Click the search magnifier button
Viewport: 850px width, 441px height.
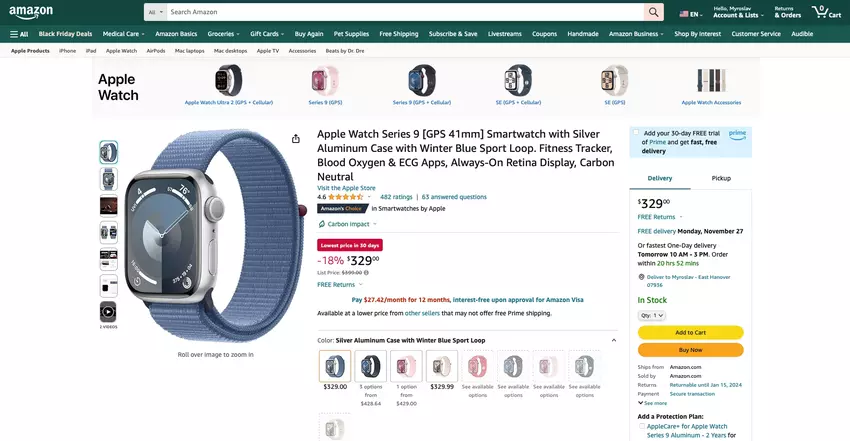(654, 12)
